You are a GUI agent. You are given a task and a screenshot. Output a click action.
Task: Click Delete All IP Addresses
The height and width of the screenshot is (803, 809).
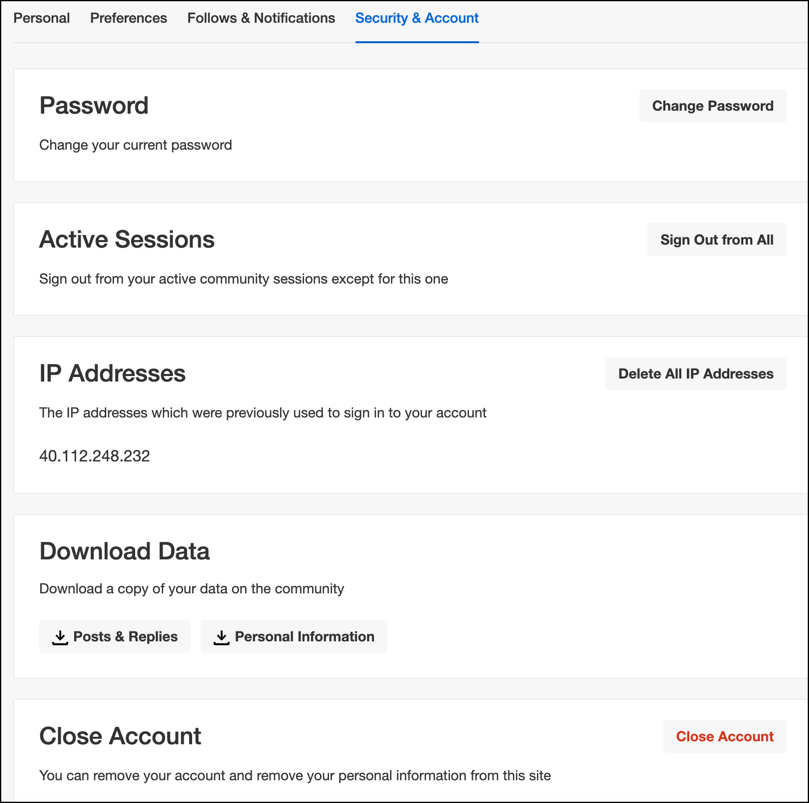pos(695,373)
